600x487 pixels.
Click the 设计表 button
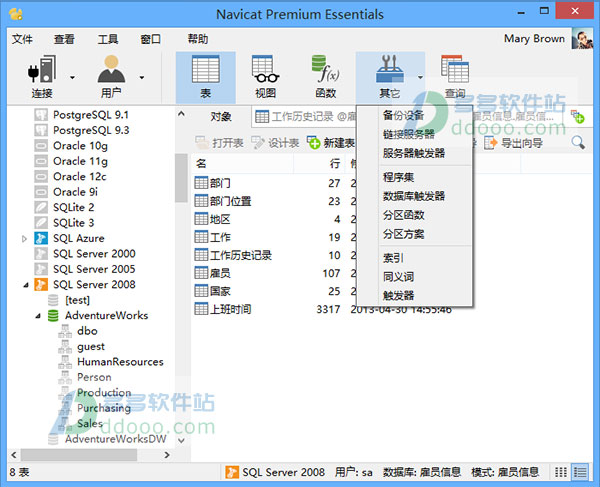tap(275, 143)
